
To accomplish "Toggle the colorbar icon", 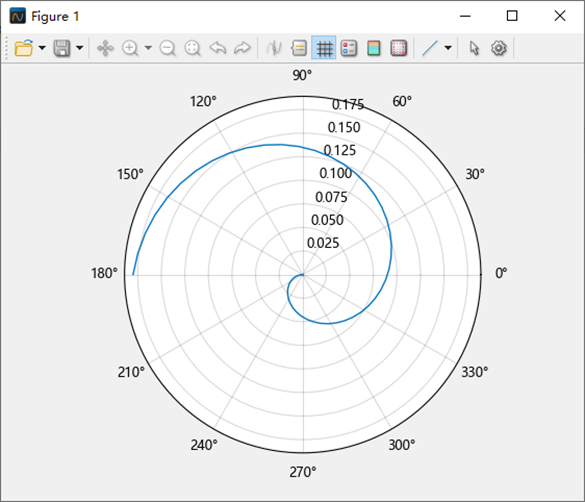I will click(x=373, y=48).
